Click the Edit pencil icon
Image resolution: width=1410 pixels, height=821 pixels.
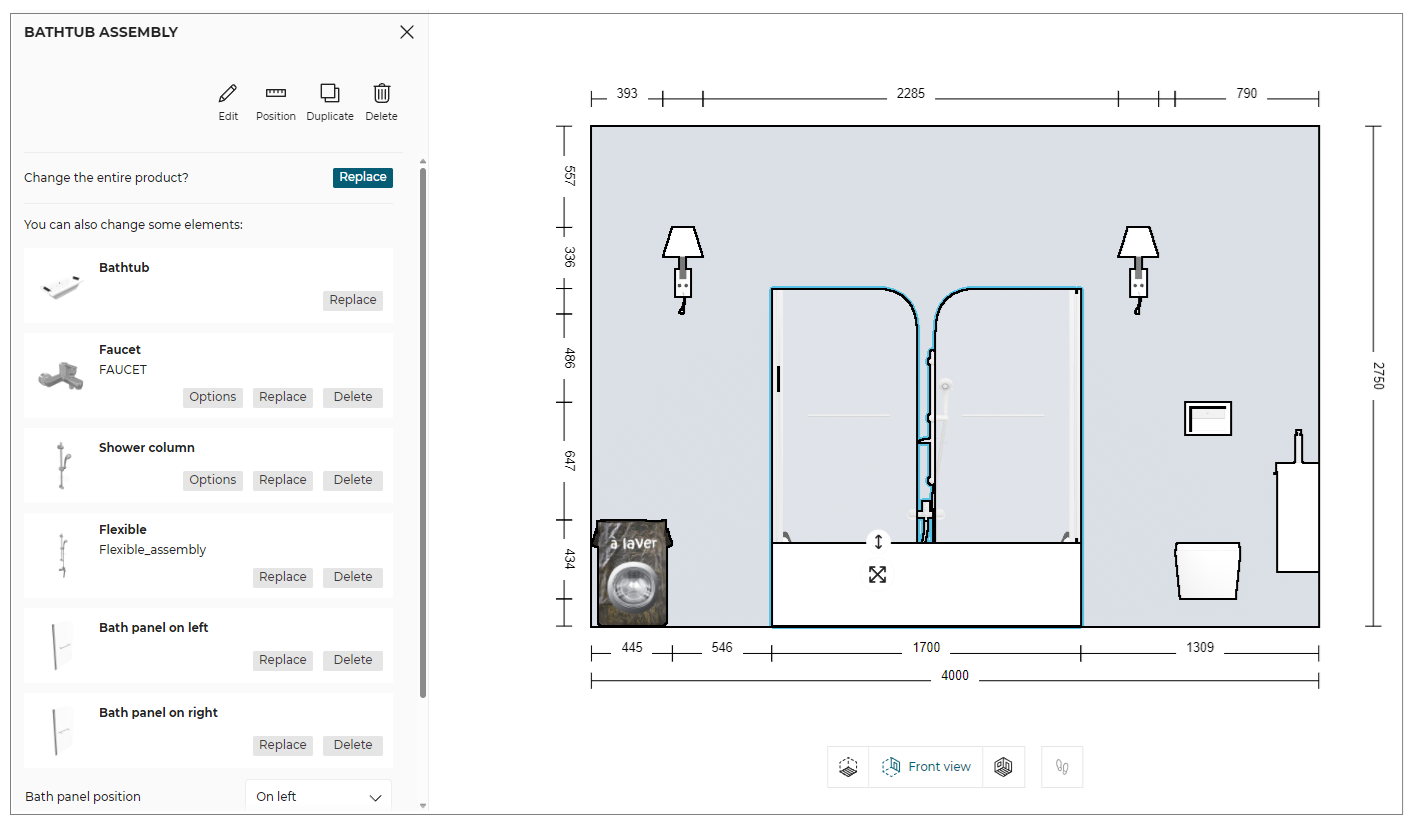228,95
